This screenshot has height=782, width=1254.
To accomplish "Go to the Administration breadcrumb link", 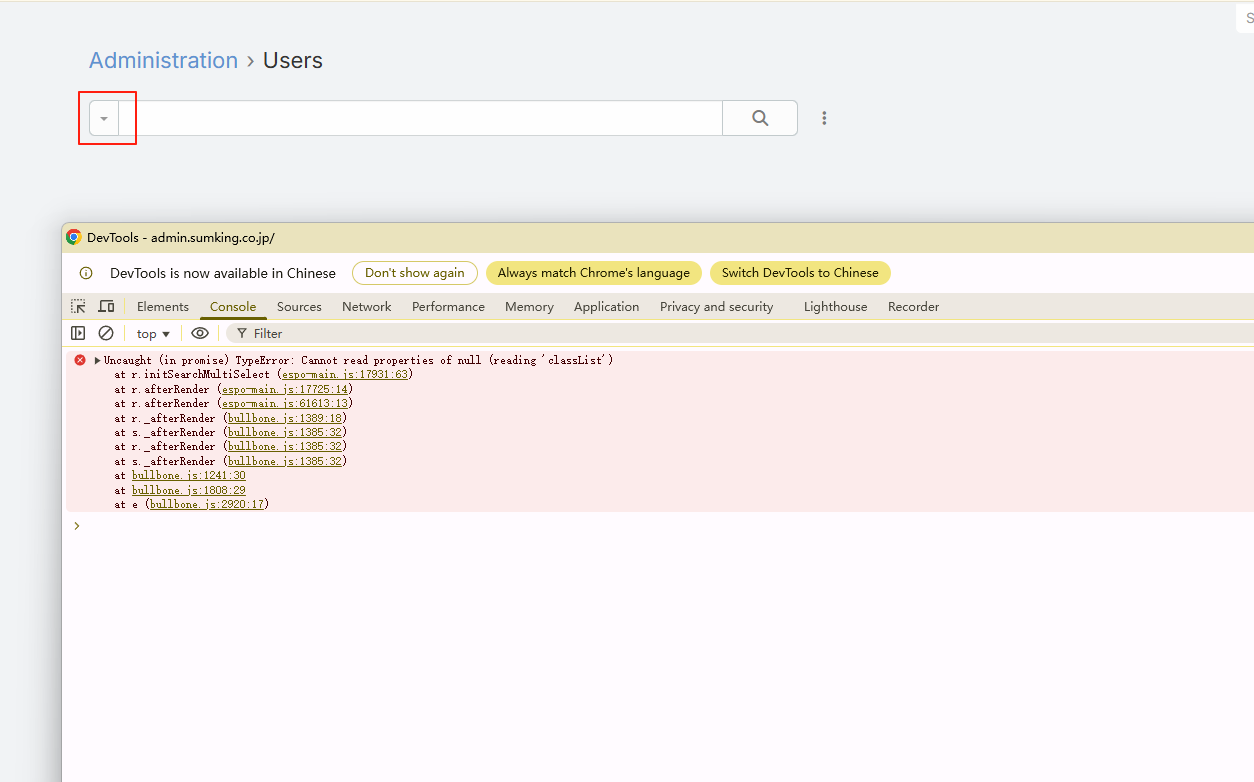I will pyautogui.click(x=163, y=60).
